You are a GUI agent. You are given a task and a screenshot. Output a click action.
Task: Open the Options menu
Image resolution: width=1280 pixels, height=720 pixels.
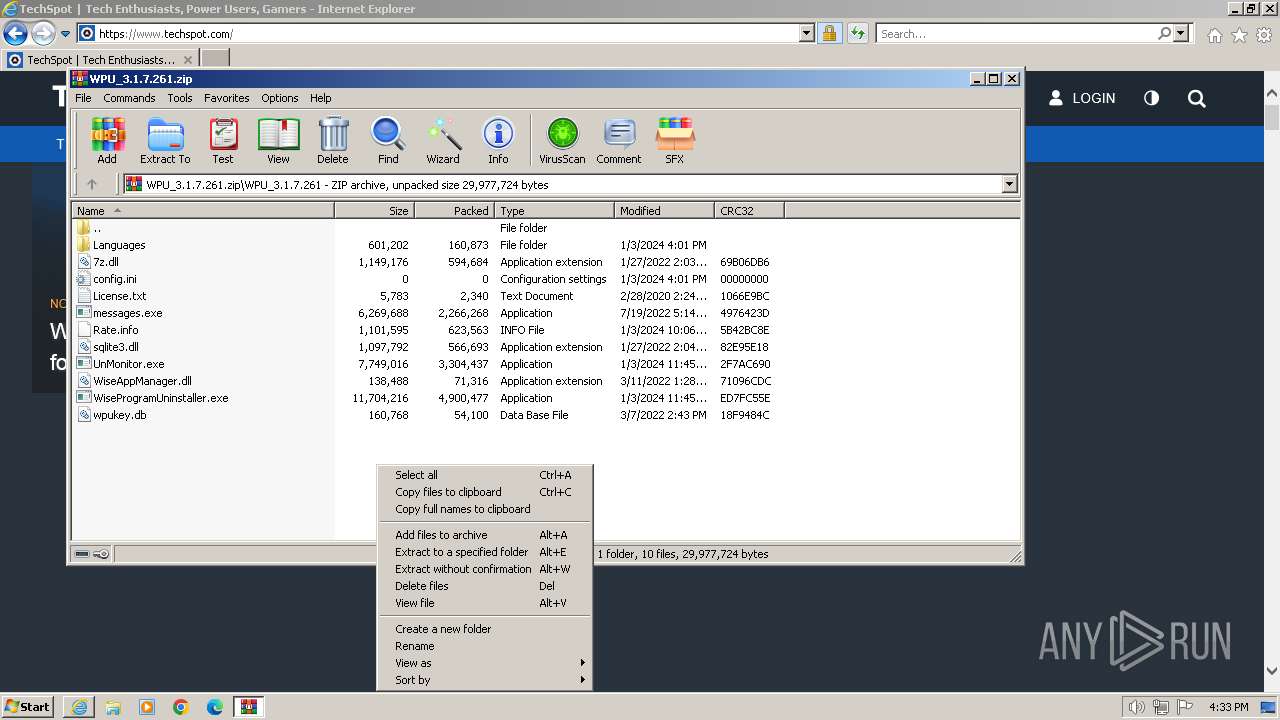coord(280,98)
